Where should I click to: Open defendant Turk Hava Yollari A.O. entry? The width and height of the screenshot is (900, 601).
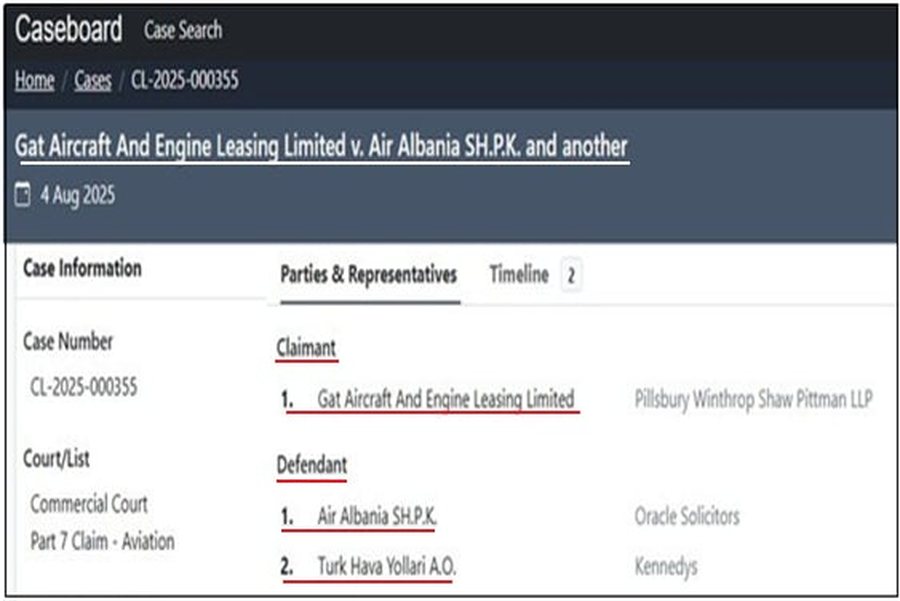[x=386, y=567]
